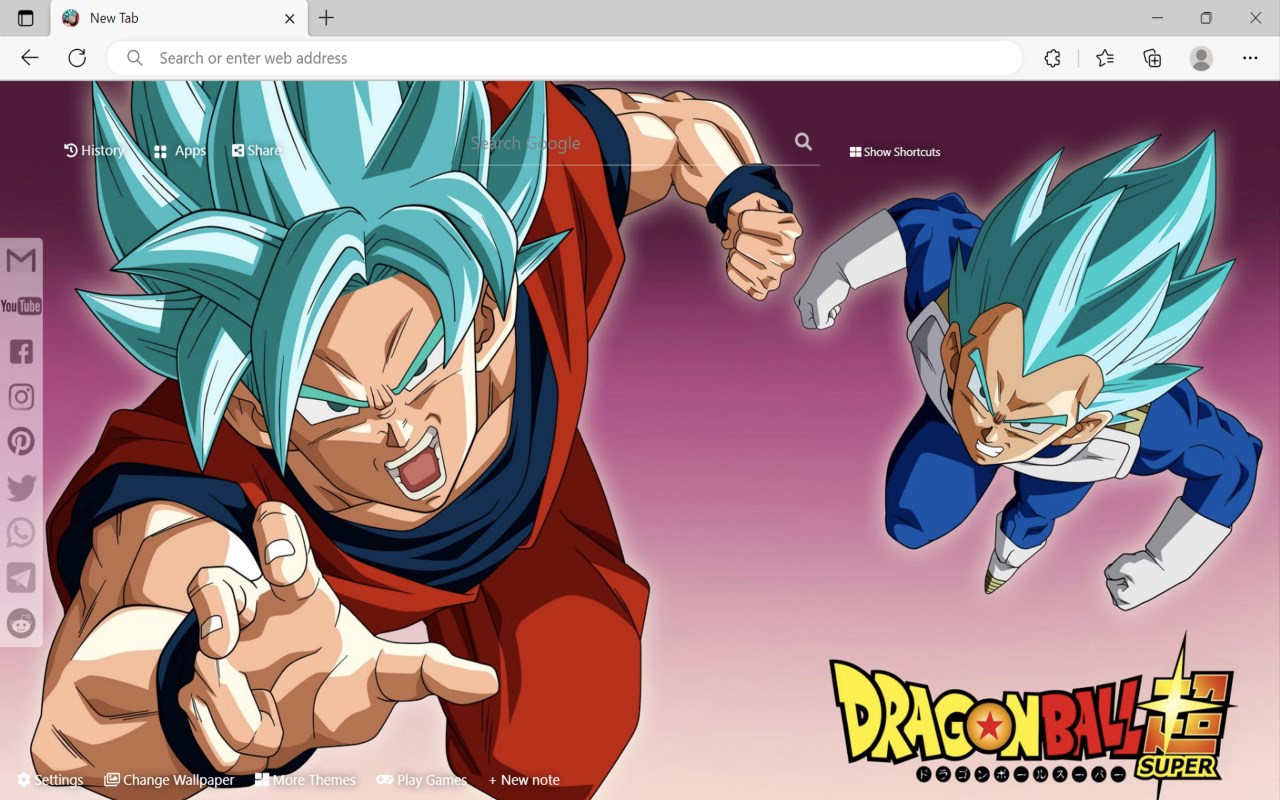Open Gmail from the sidebar
1280x800 pixels.
click(x=21, y=261)
